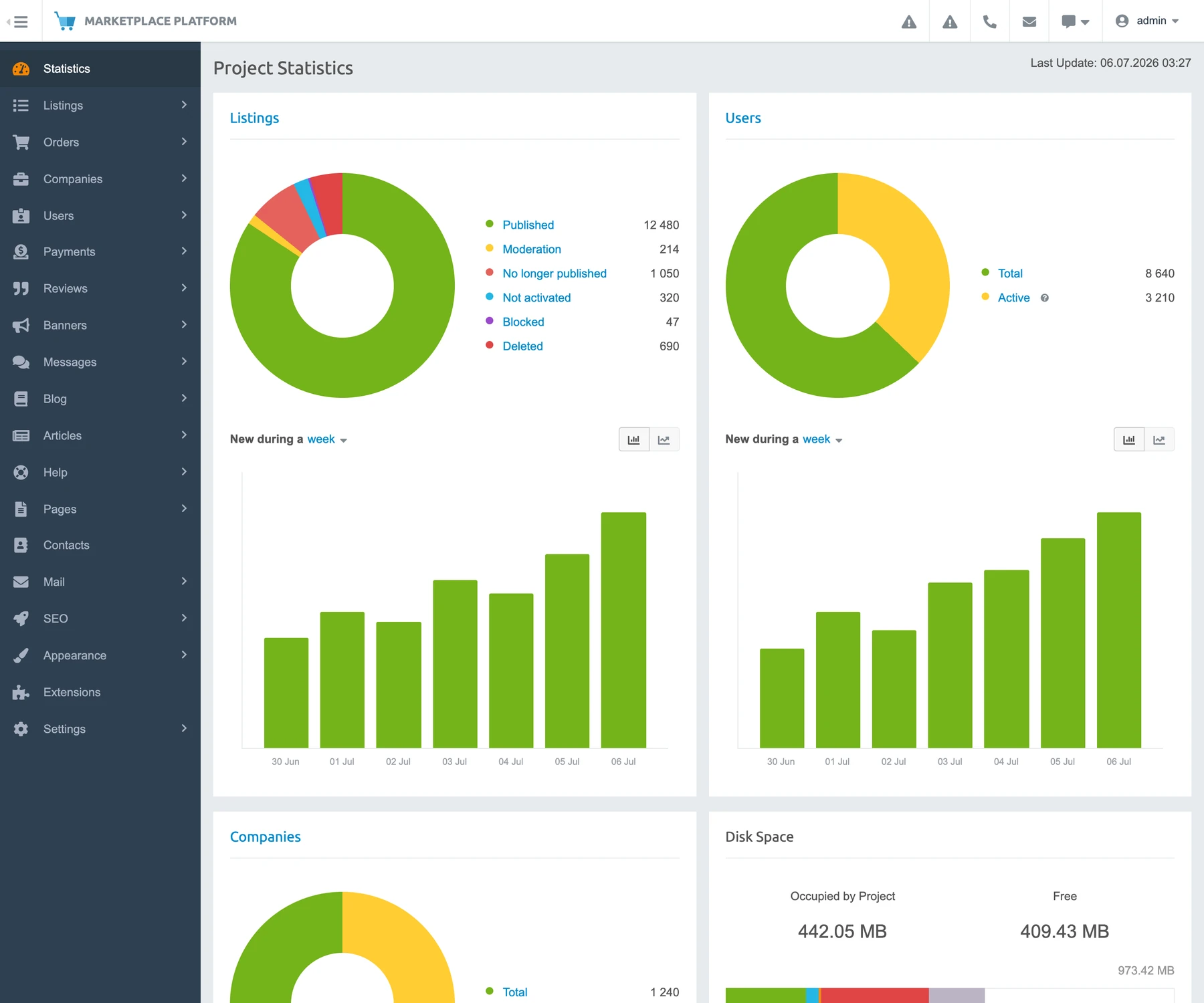The width and height of the screenshot is (1204, 1003).
Task: Click the Users badge icon in sidebar
Action: tap(21, 216)
